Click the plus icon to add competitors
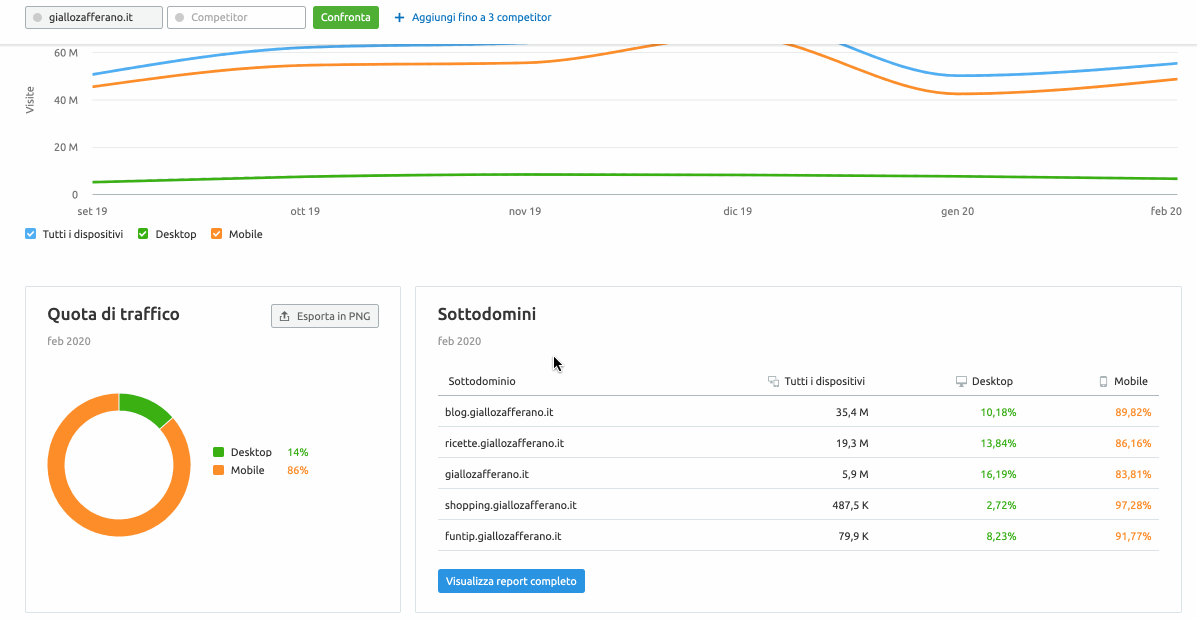Image resolution: width=1197 pixels, height=619 pixels. pyautogui.click(x=400, y=18)
